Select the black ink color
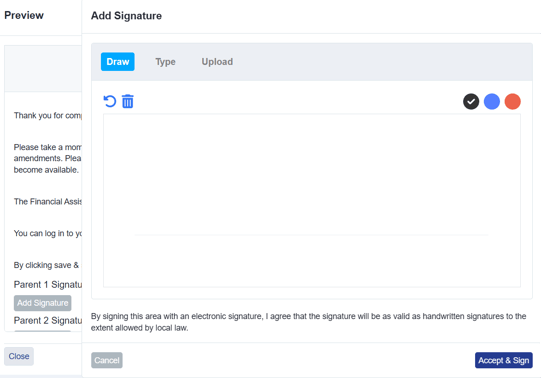Image resolution: width=541 pixels, height=378 pixels. (x=471, y=101)
